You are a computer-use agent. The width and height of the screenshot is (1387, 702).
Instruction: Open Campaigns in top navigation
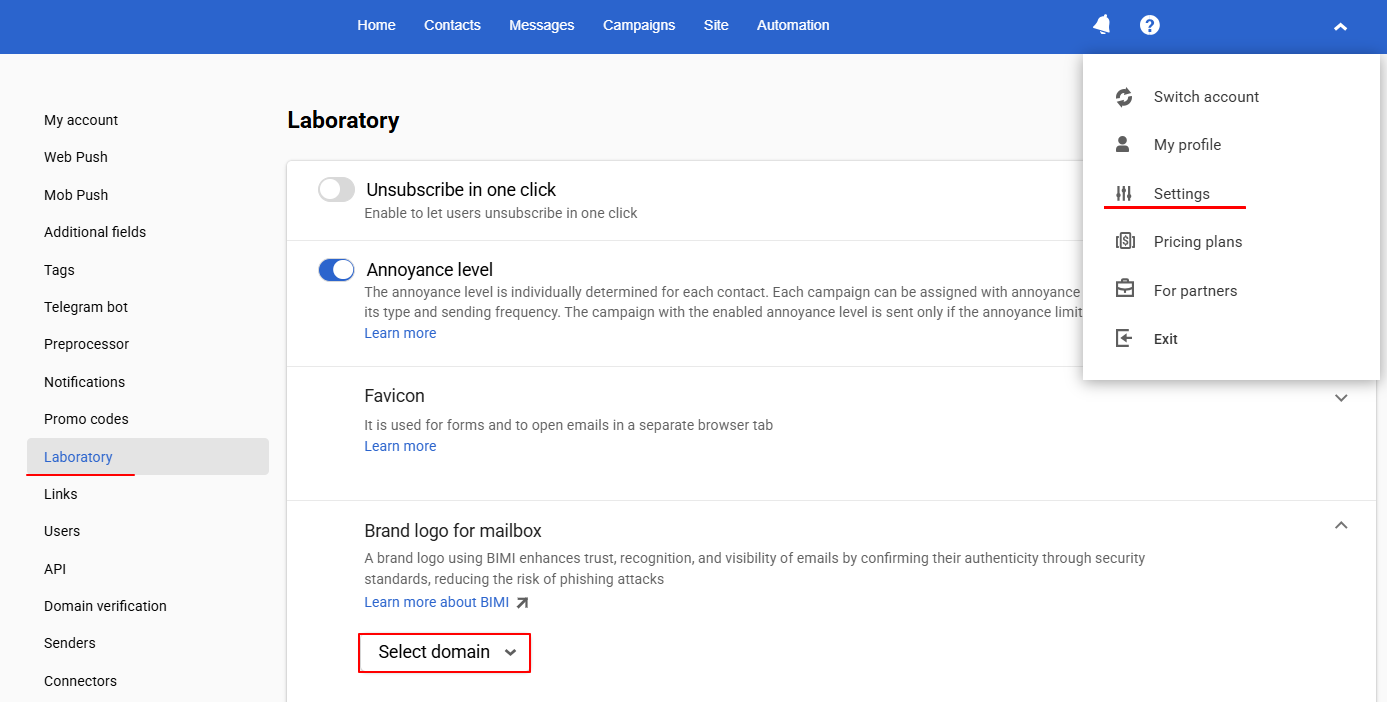pyautogui.click(x=639, y=25)
